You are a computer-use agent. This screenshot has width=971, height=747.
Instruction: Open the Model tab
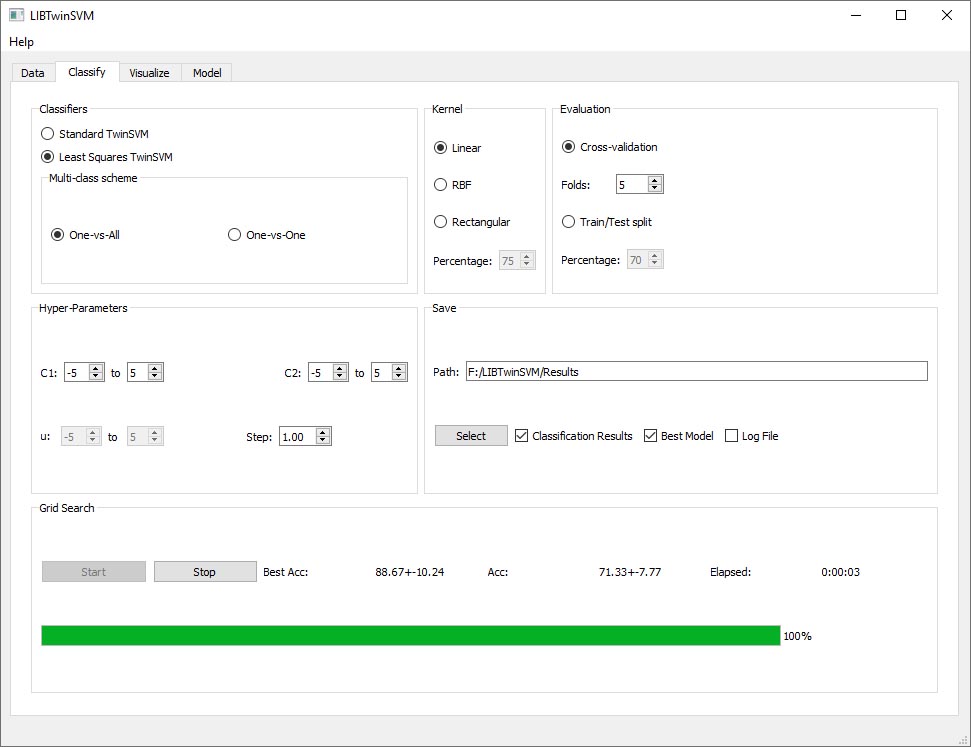[207, 72]
